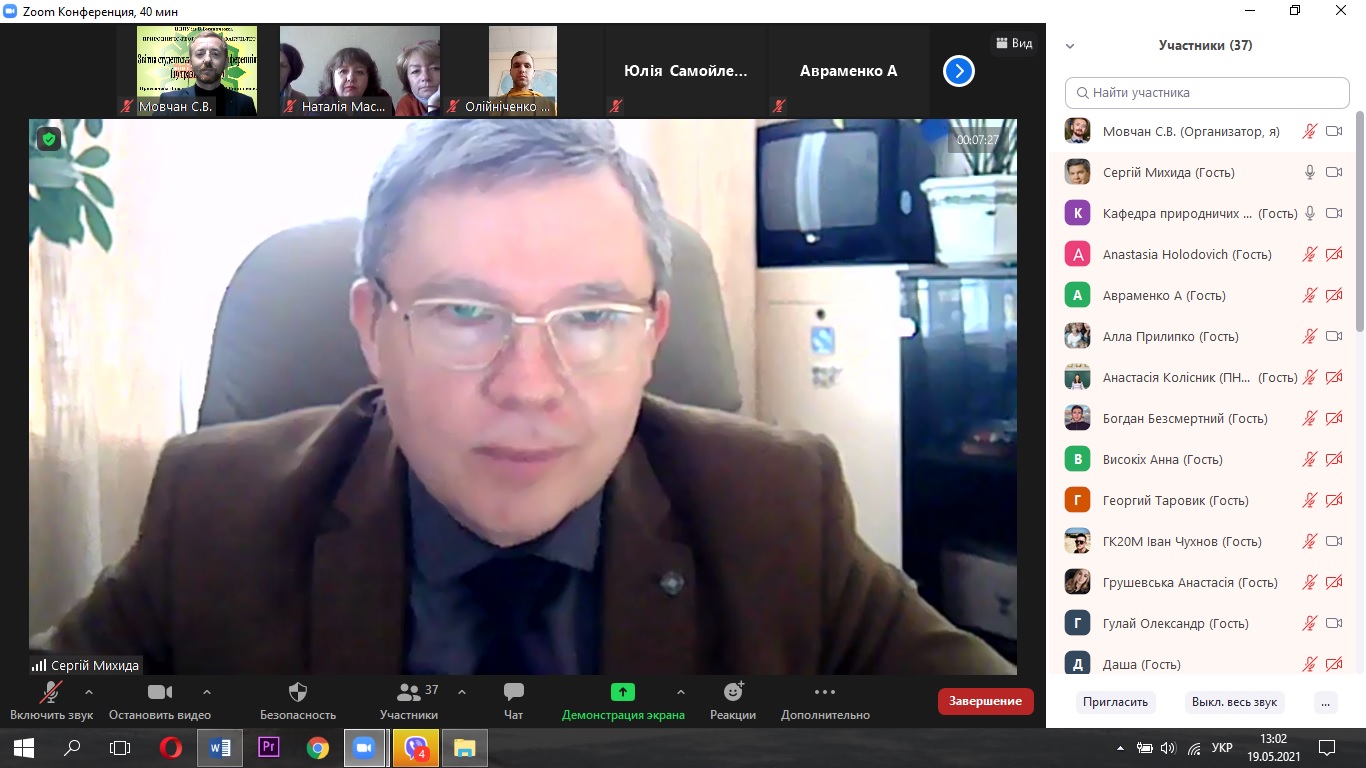Screen dimensions: 1366x768
Task: Click the green encryption shield icon on video
Action: (x=48, y=139)
